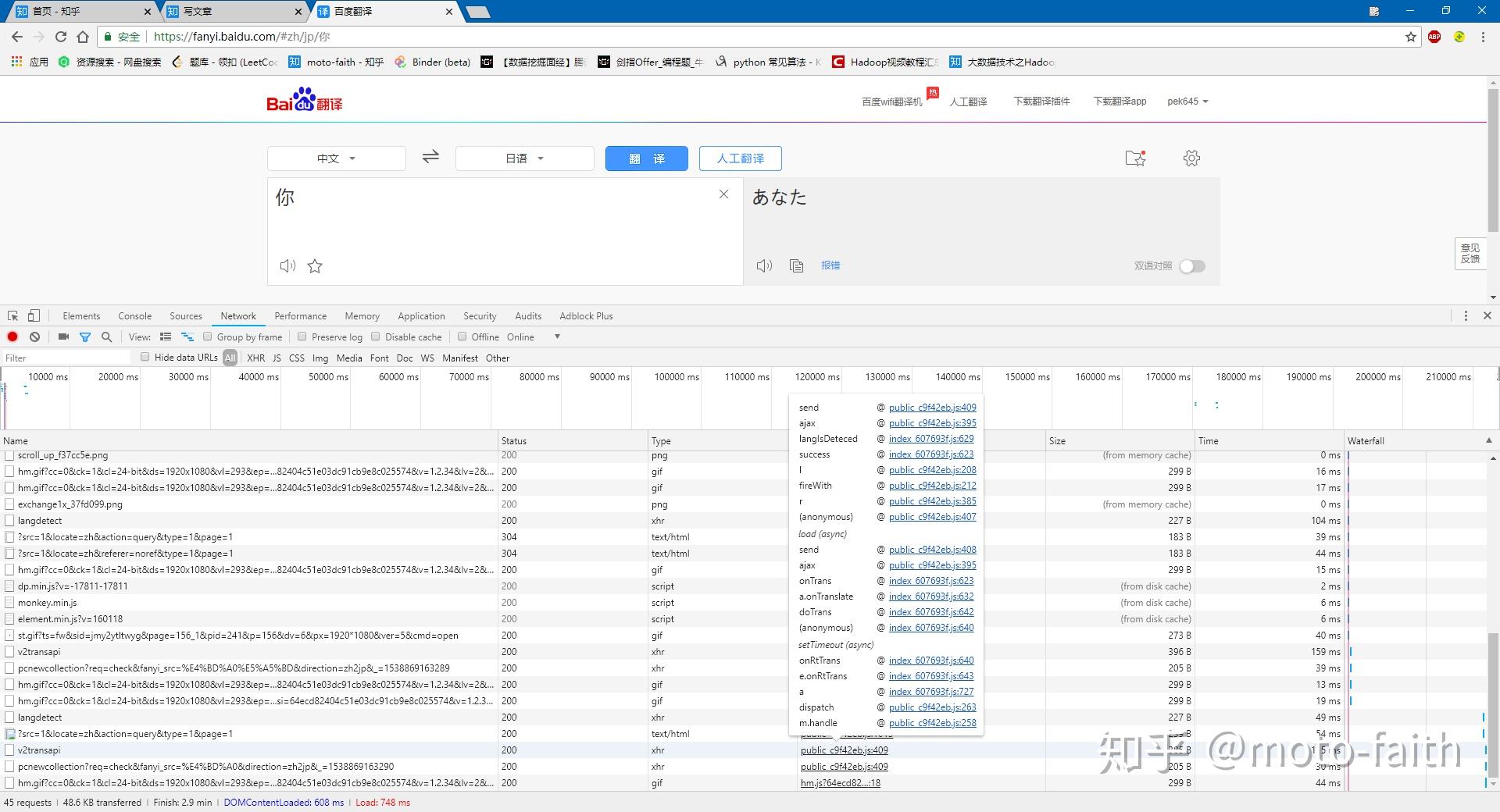Click the browser back arrow

click(17, 37)
